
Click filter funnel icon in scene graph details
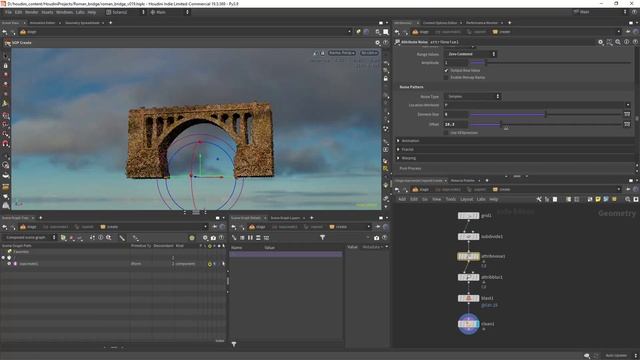[322, 238]
